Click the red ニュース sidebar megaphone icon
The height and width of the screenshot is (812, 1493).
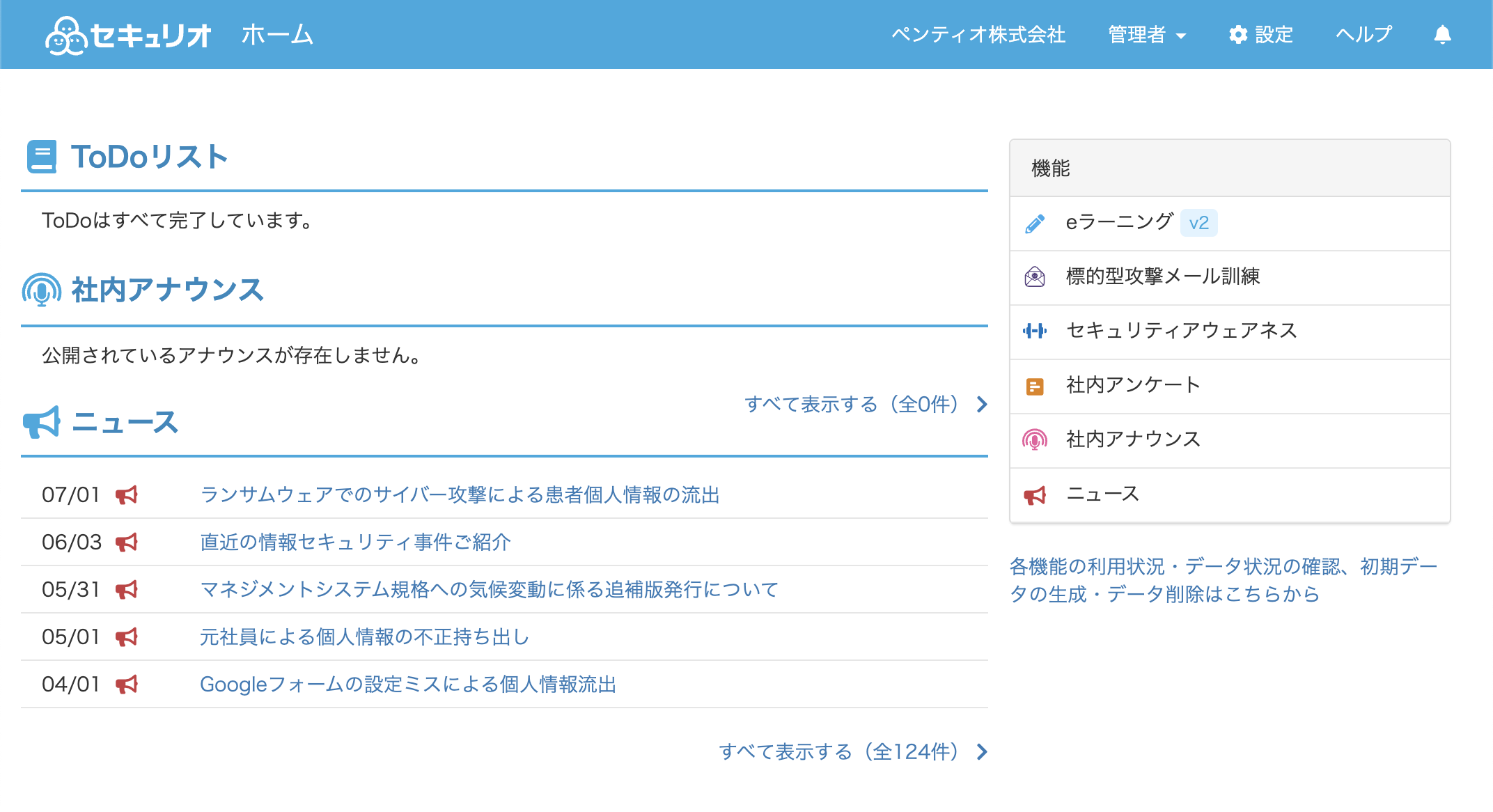1035,495
